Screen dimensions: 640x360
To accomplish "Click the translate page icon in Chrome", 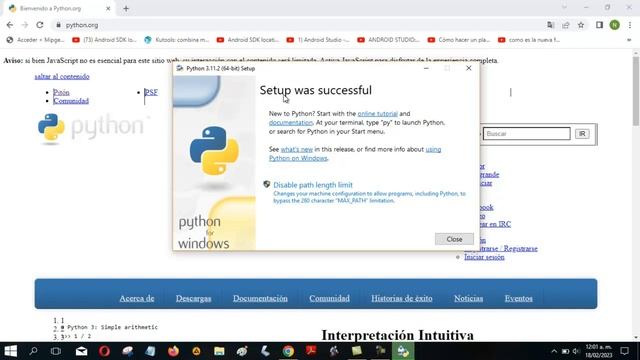I will pyautogui.click(x=551, y=25).
